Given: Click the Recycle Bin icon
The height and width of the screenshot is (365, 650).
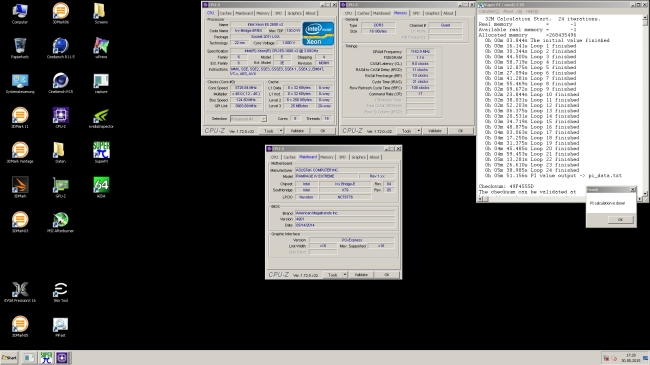Looking at the screenshot, I should coord(20,48).
